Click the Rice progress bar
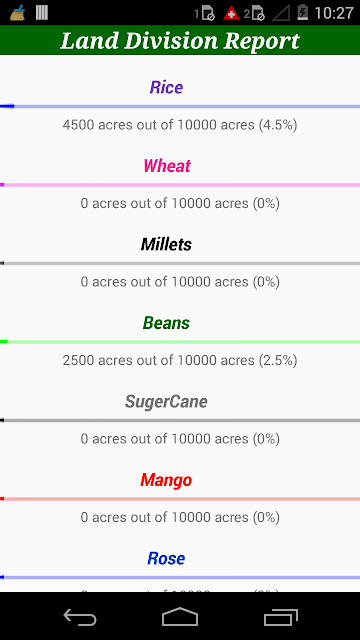The image size is (360, 640). [x=180, y=106]
